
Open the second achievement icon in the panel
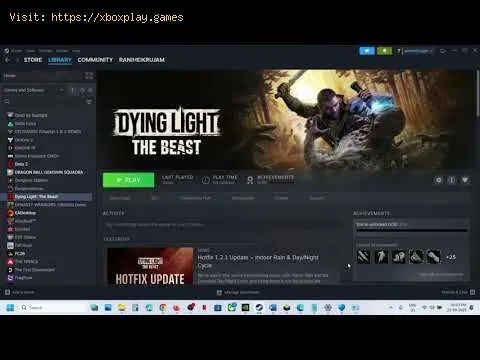(x=381, y=257)
